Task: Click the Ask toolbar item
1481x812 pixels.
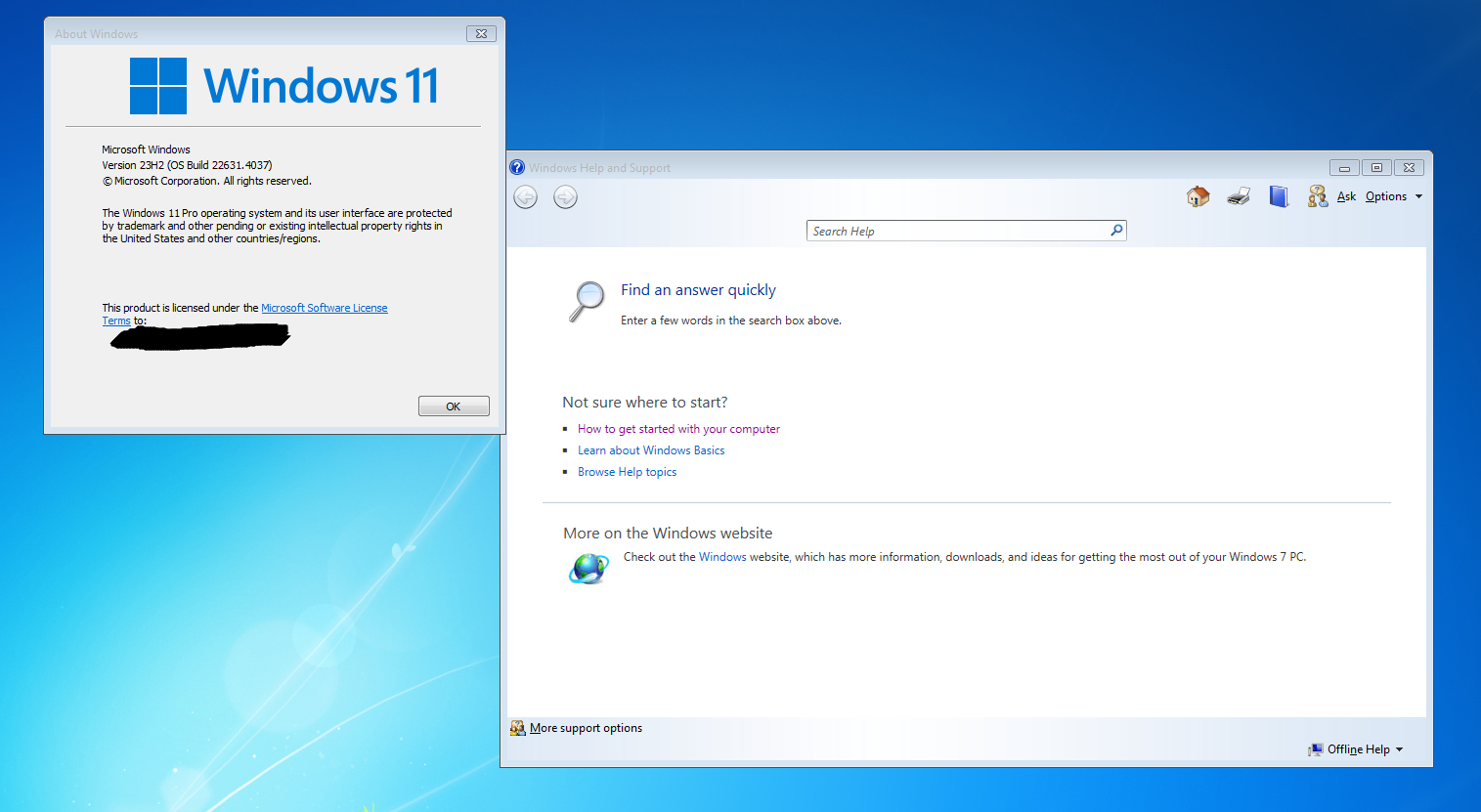Action: pos(1346,196)
